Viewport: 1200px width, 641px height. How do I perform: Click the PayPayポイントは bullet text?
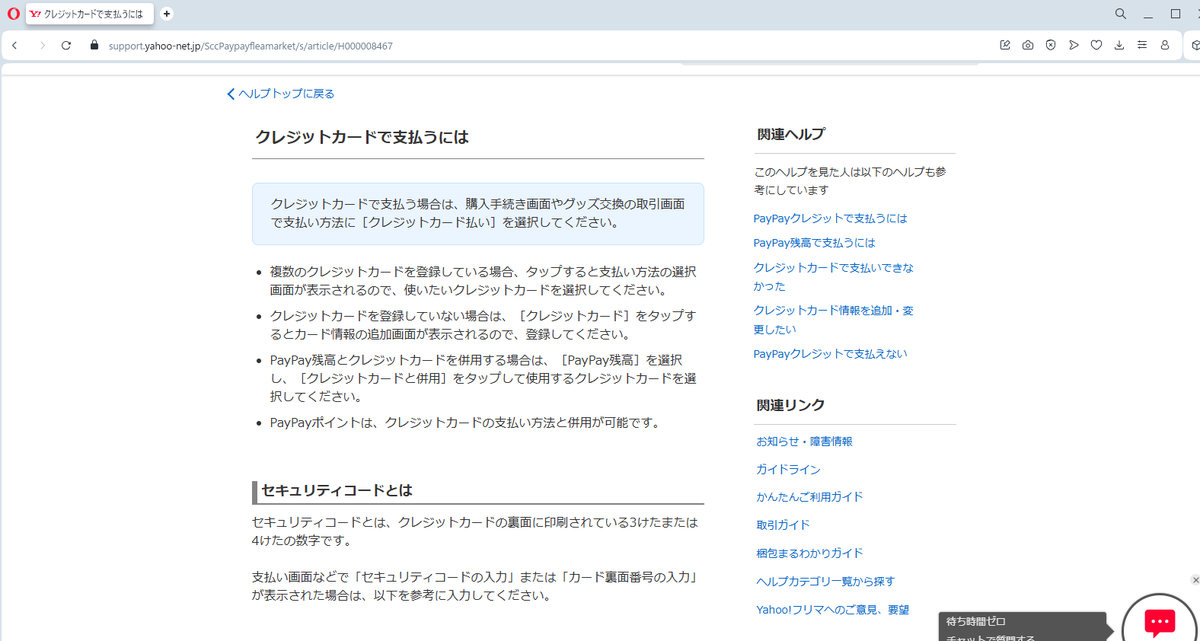tap(466, 422)
